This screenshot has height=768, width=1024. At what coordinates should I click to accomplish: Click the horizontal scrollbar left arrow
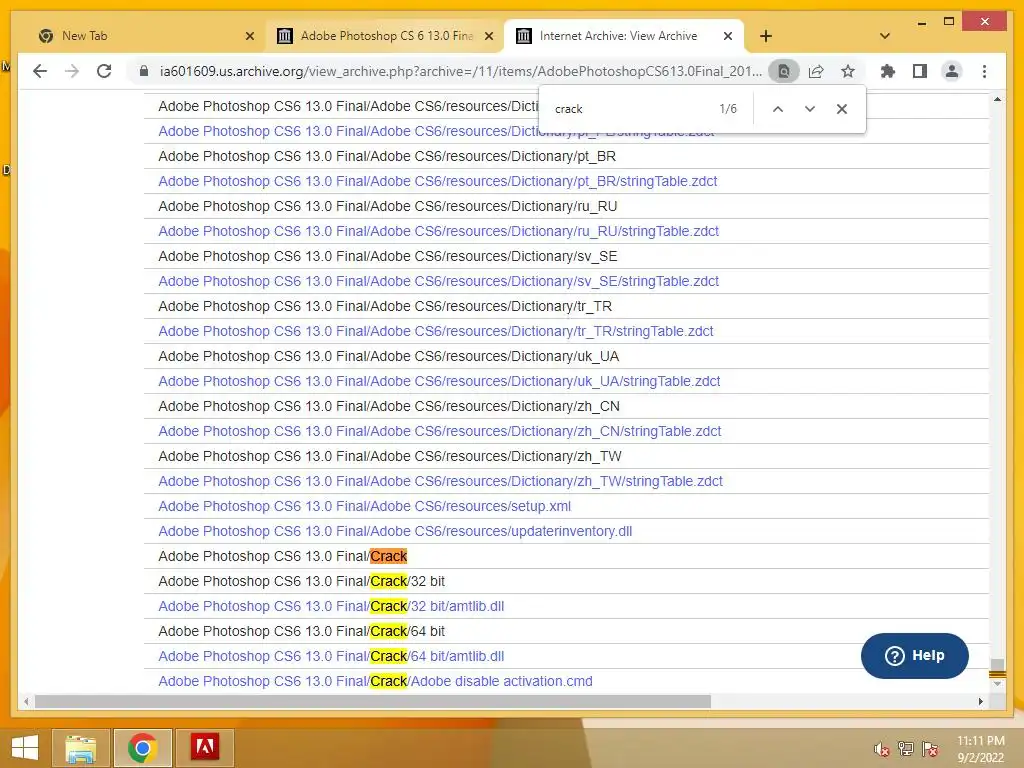pyautogui.click(x=26, y=701)
